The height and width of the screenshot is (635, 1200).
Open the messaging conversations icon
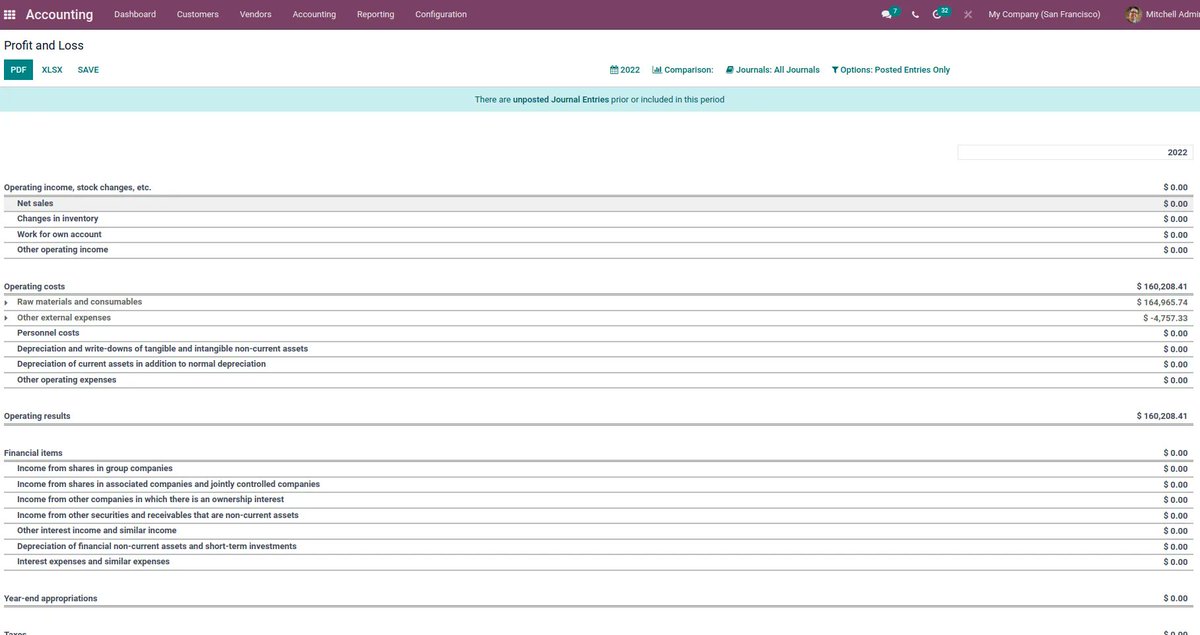click(884, 14)
